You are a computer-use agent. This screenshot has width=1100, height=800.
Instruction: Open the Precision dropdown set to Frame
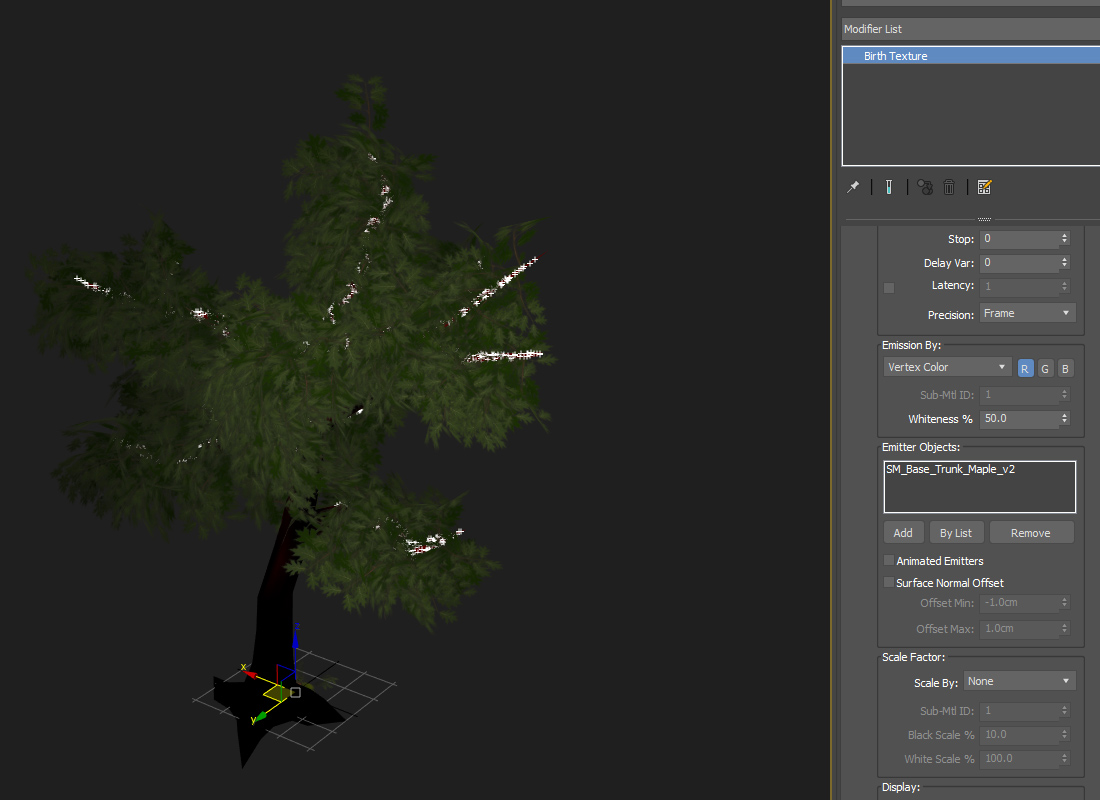pos(1027,313)
